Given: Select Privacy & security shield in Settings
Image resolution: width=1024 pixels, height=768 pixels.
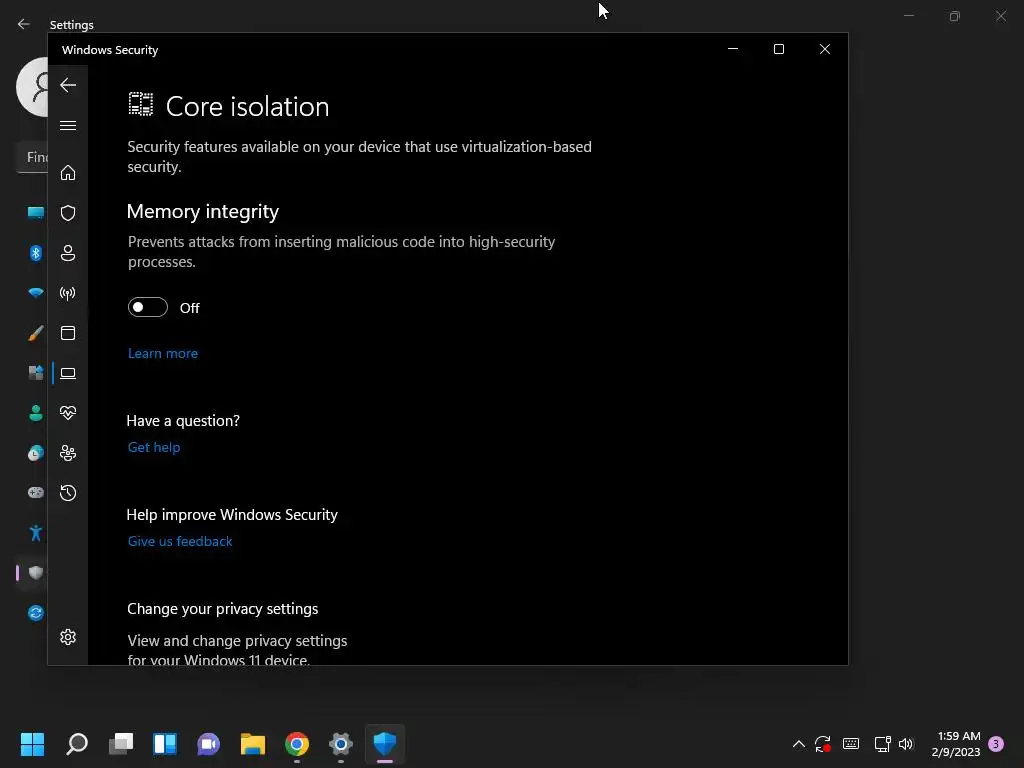Looking at the screenshot, I should (35, 573).
